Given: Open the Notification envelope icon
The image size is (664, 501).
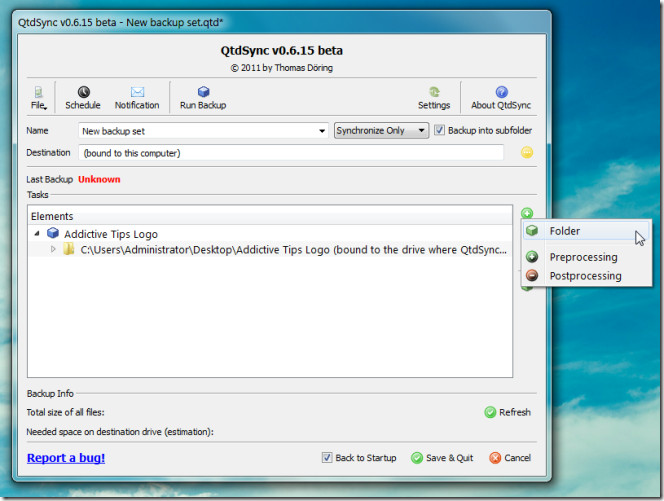Looking at the screenshot, I should click(x=137, y=92).
